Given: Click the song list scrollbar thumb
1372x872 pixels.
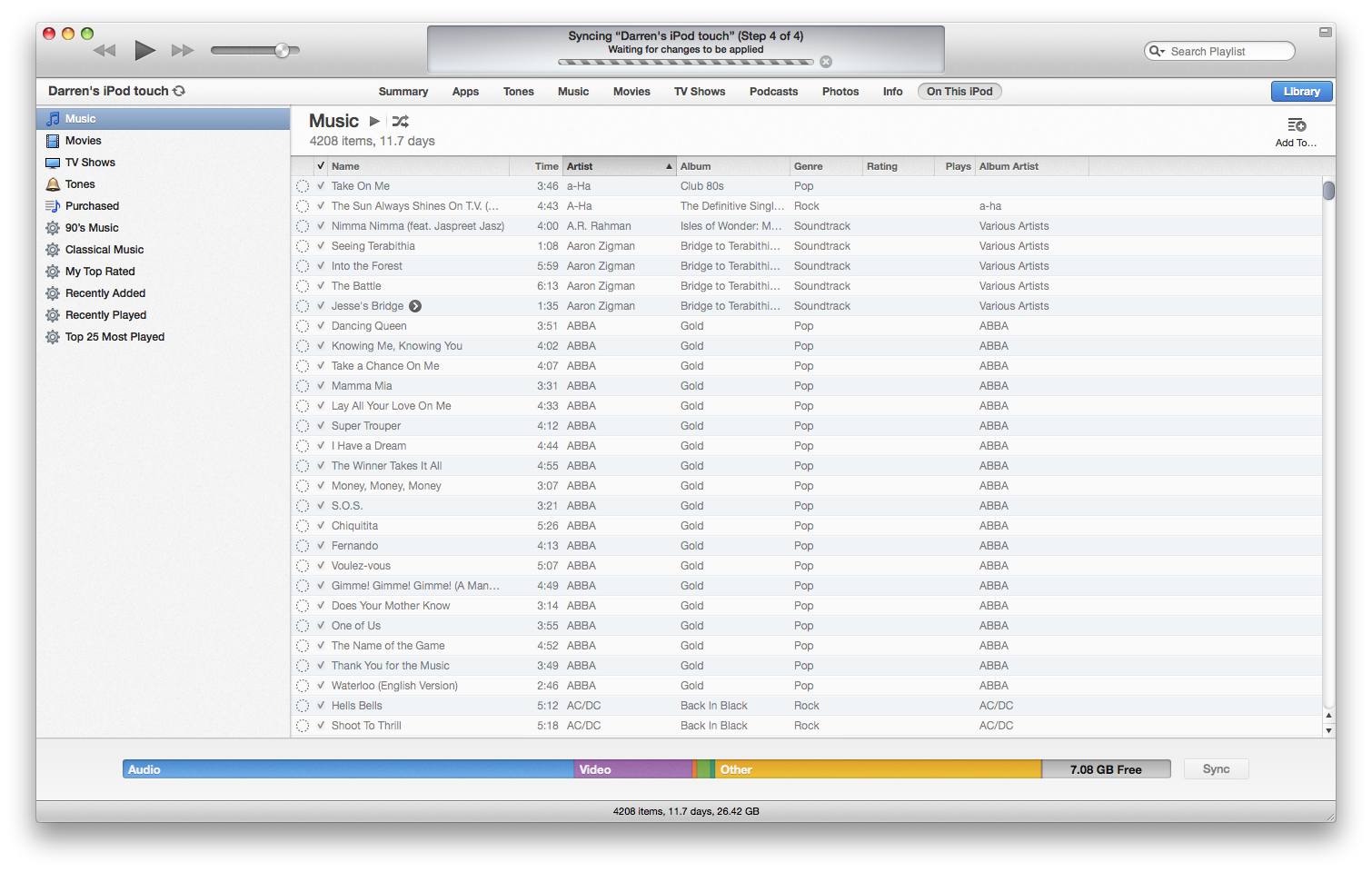Looking at the screenshot, I should pyautogui.click(x=1328, y=191).
